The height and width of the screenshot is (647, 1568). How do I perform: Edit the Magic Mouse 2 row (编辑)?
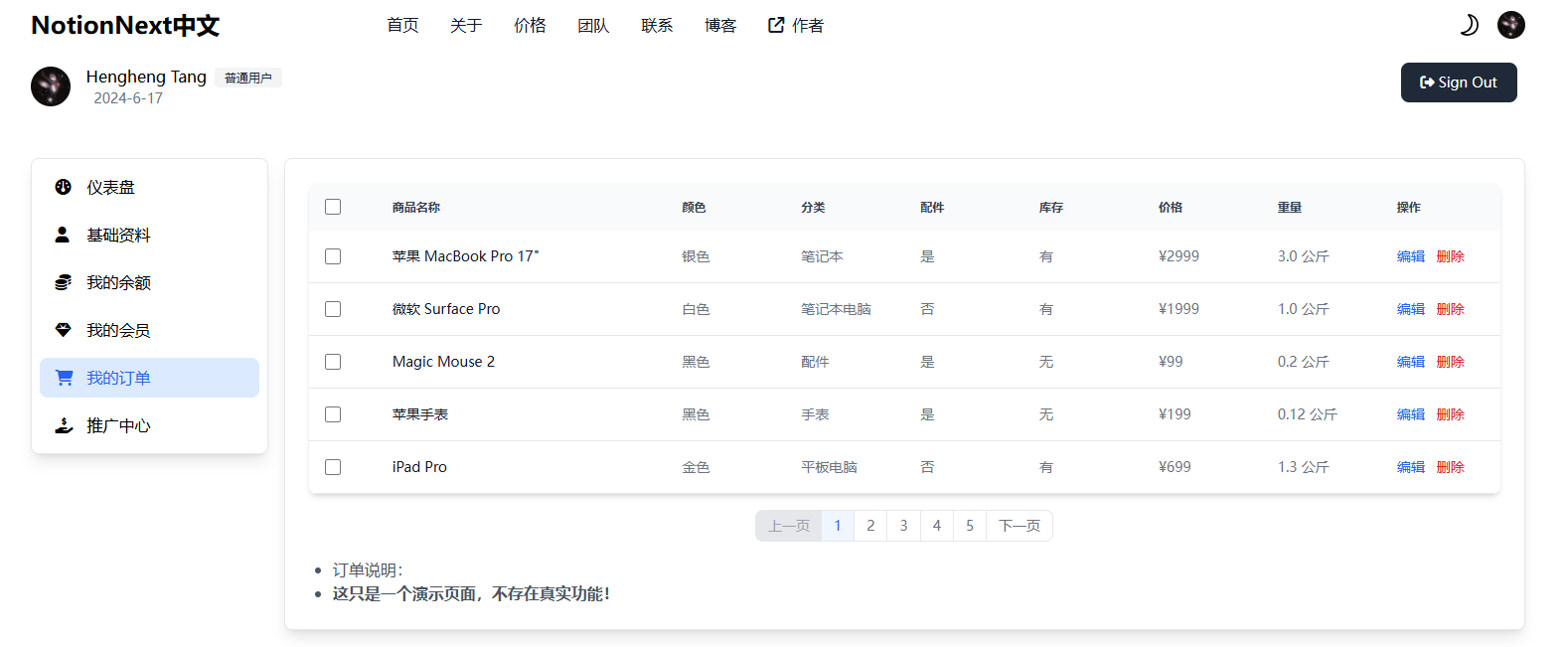pos(1411,362)
